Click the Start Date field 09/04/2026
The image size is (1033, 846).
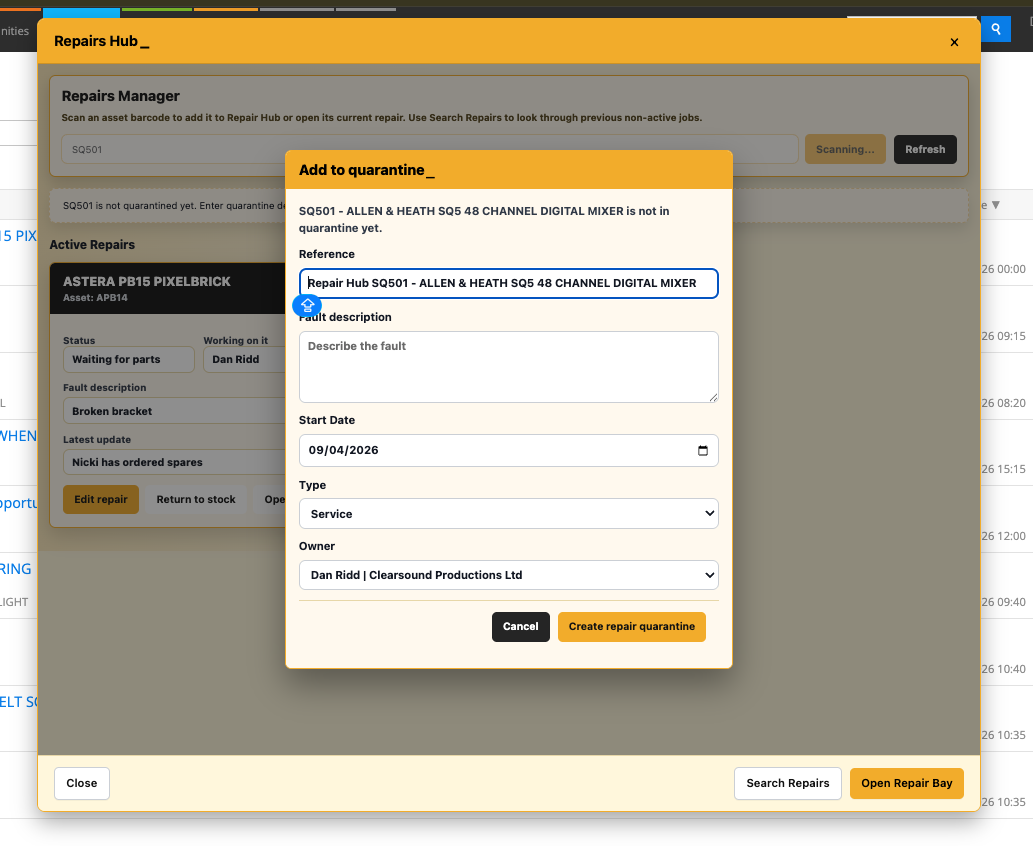tap(509, 450)
